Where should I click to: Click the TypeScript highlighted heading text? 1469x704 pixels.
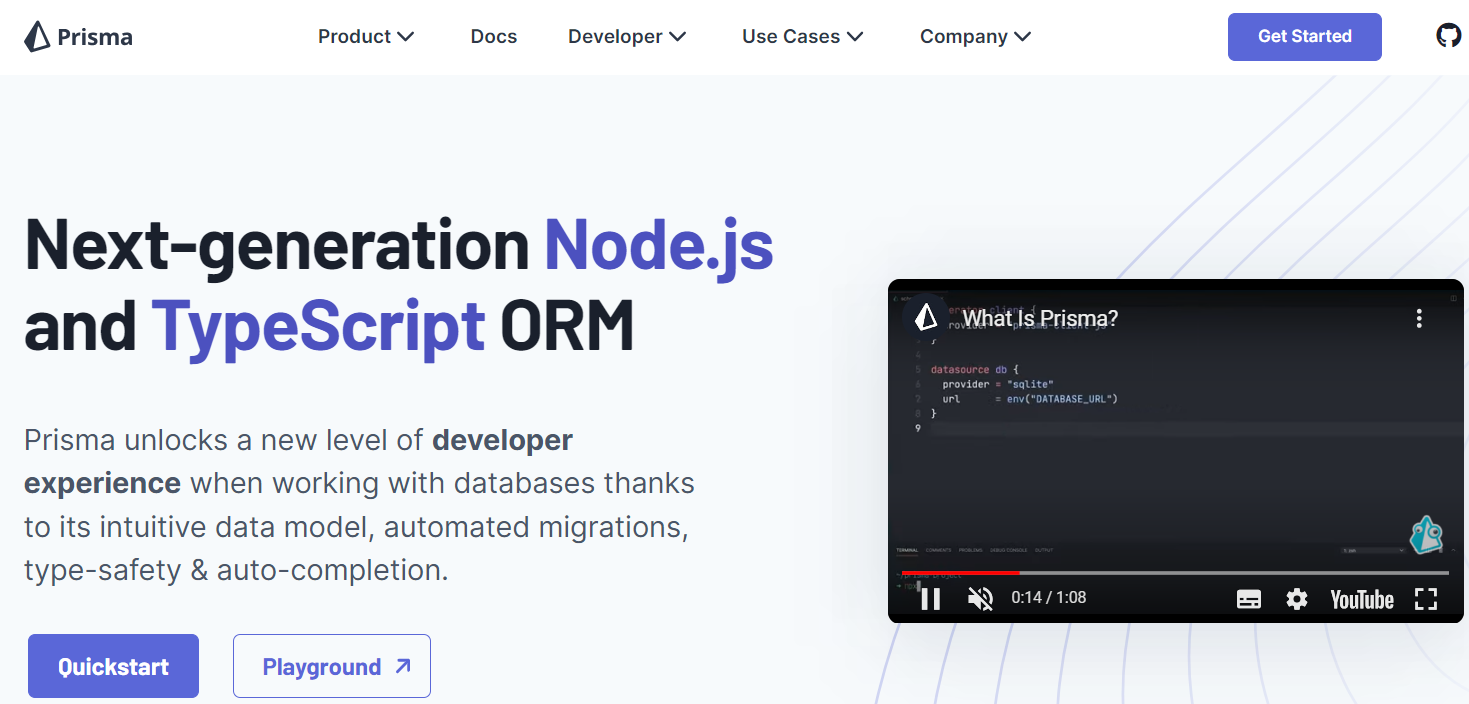319,326
